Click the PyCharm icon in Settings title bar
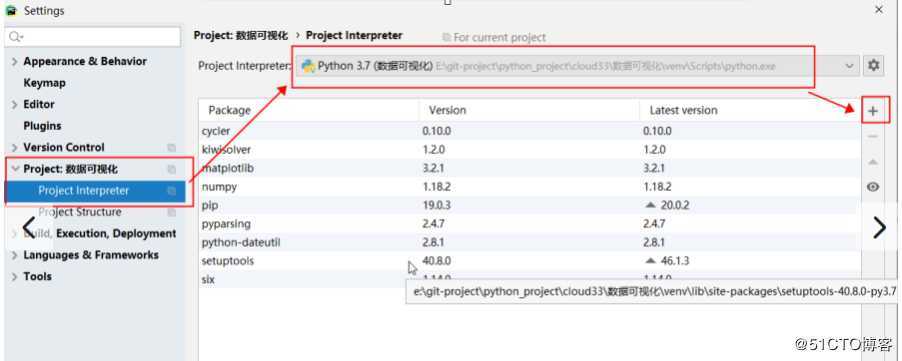Screen dimensions: 902x361 tap(11, 11)
